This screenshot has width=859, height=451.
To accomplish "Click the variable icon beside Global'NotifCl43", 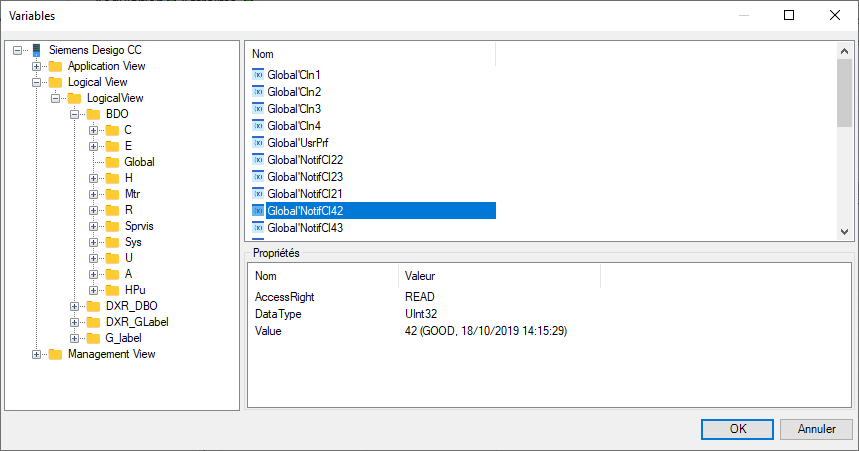I will (x=258, y=228).
